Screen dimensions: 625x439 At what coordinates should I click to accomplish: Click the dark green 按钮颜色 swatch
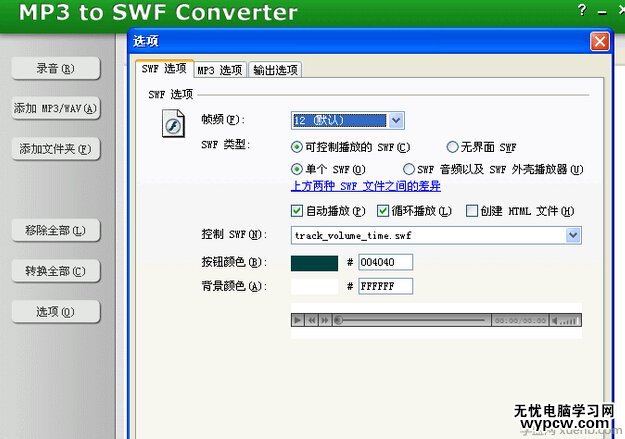[314, 263]
